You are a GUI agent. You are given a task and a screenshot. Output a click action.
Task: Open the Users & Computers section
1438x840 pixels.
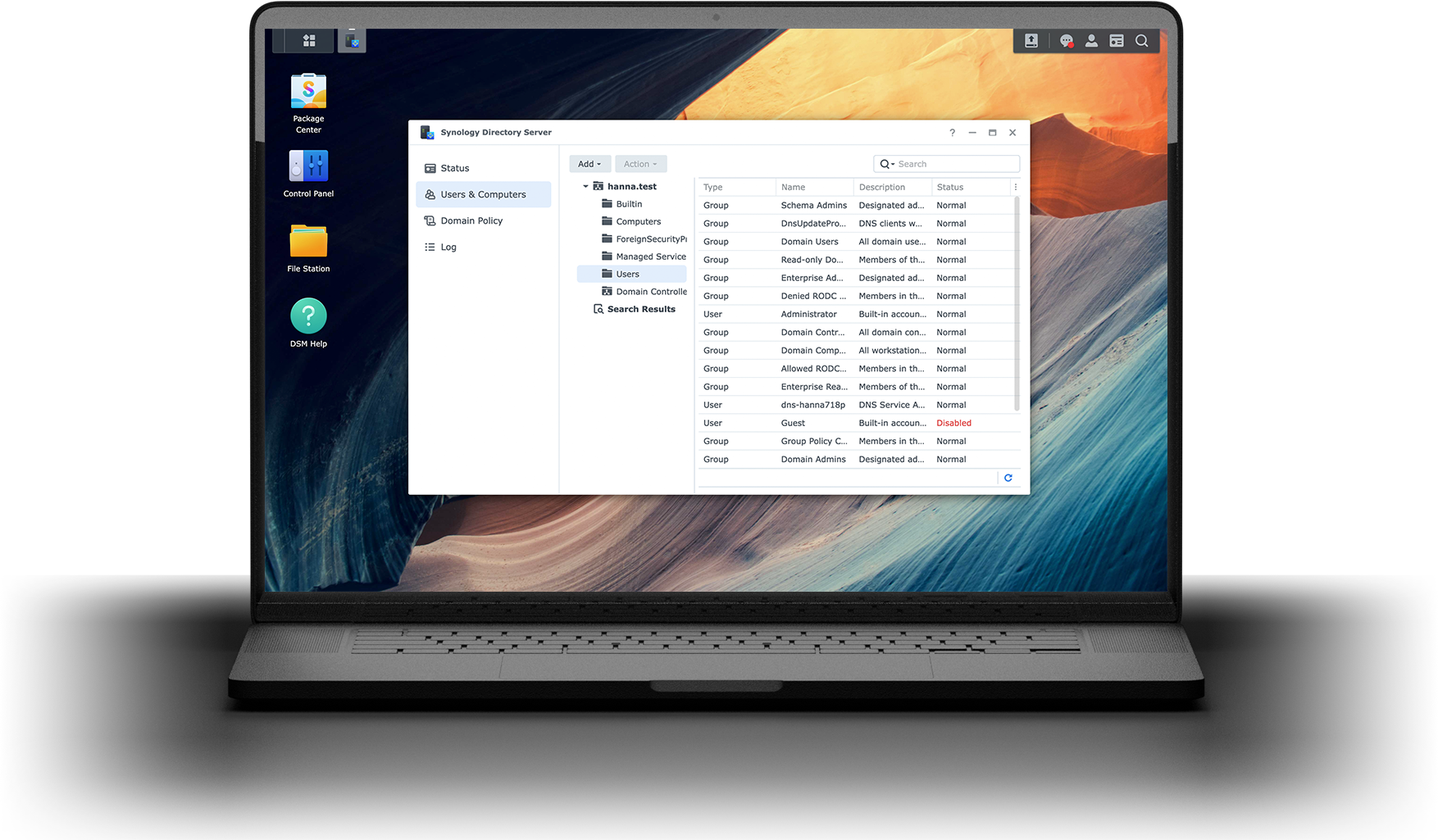tap(483, 194)
